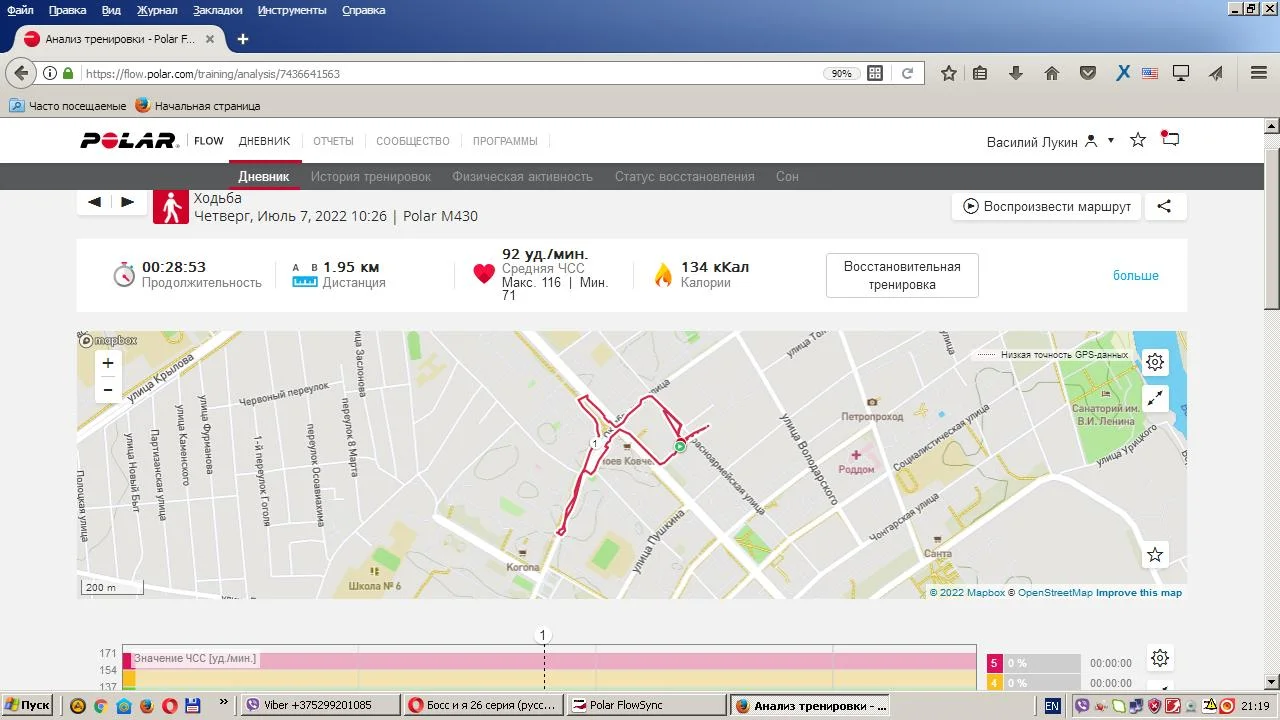Go to previous training with left arrow
Screen dimensions: 1280x720
click(94, 202)
